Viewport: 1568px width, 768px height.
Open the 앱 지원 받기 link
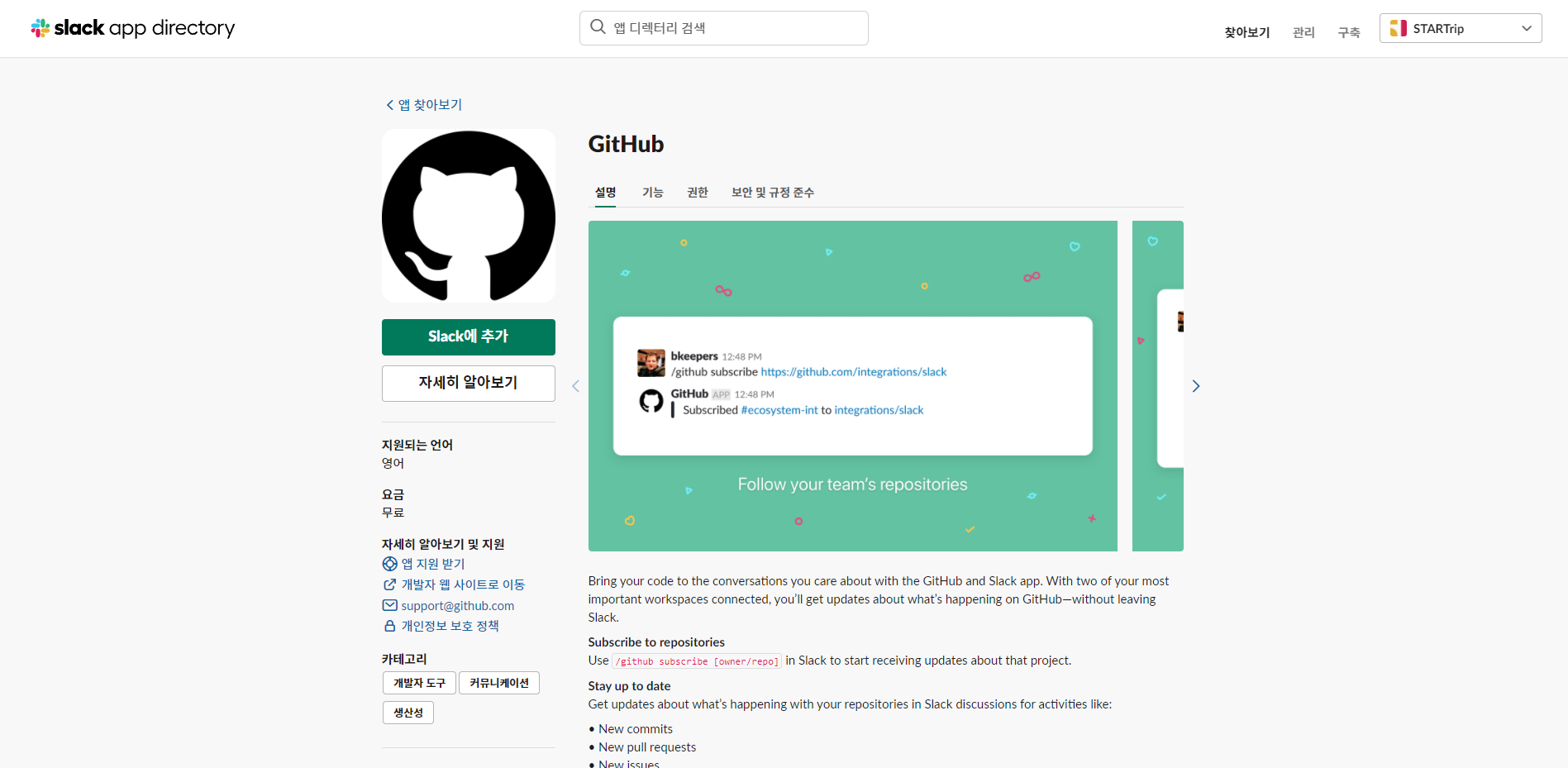point(433,564)
